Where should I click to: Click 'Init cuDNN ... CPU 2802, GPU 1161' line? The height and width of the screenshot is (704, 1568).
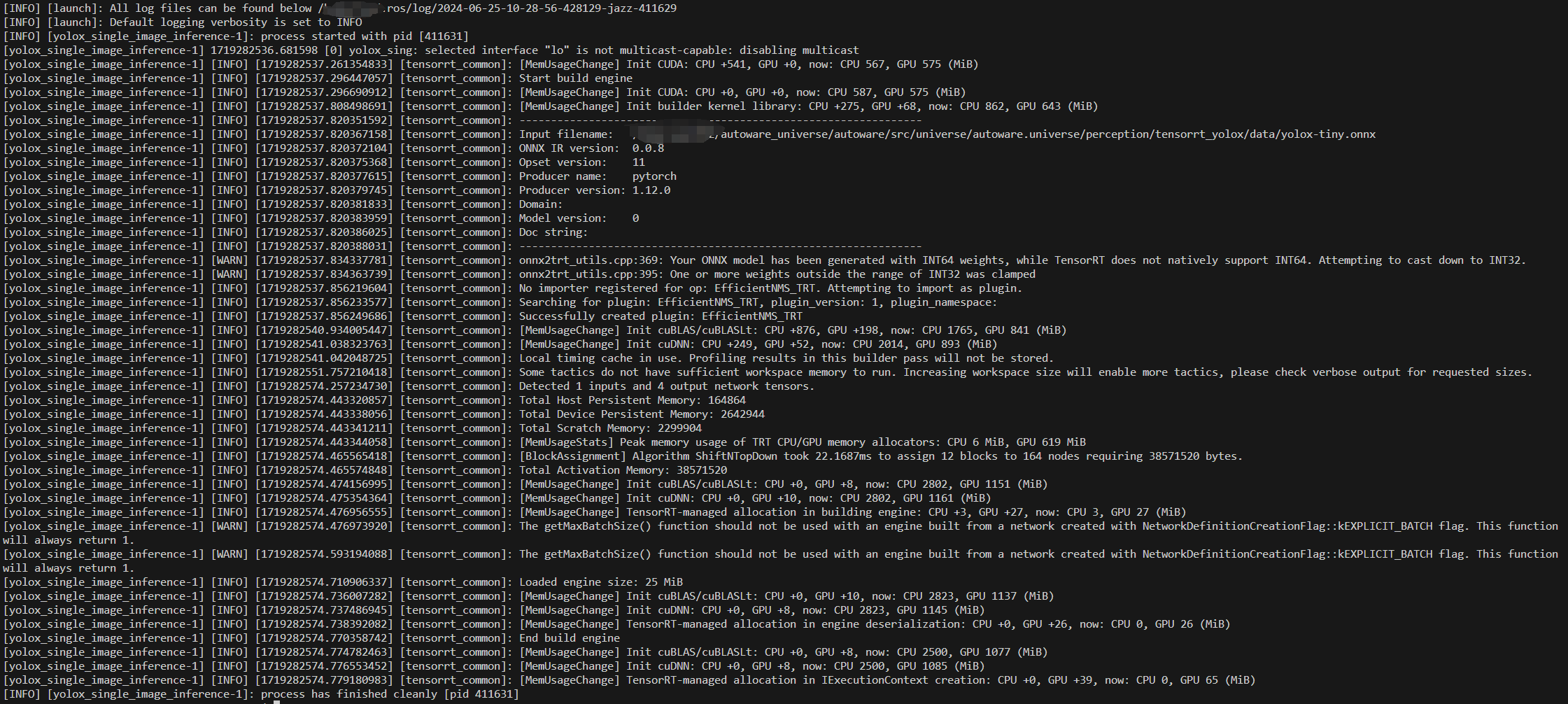(x=497, y=498)
